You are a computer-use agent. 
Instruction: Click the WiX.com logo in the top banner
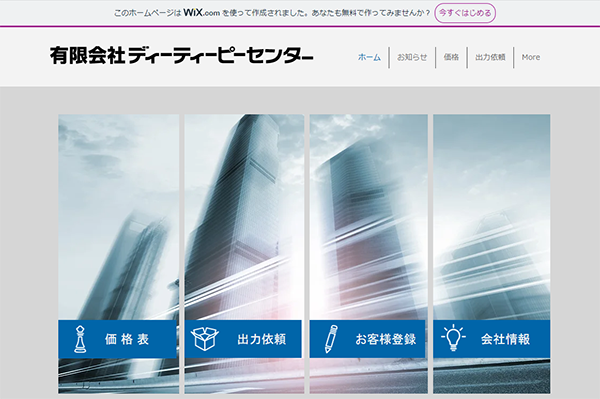pyautogui.click(x=202, y=13)
